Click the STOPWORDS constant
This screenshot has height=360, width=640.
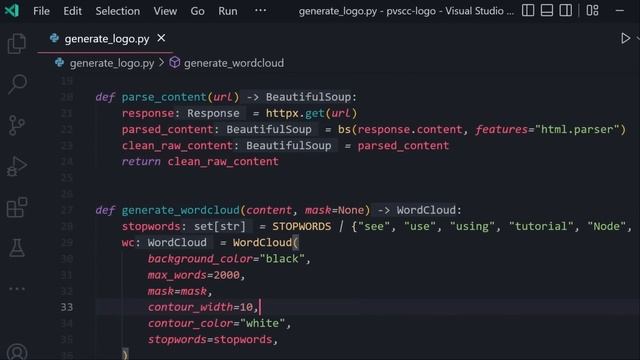point(302,227)
